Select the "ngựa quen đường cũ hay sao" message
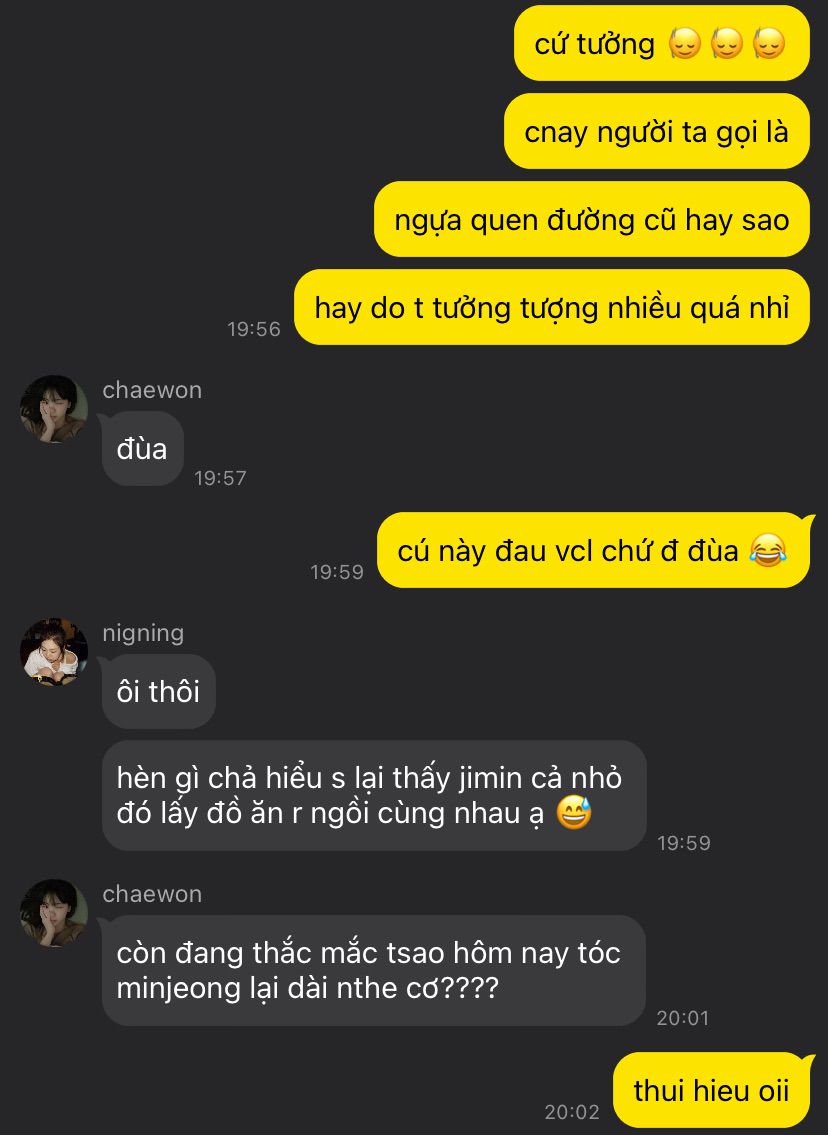The width and height of the screenshot is (828, 1135). click(592, 219)
